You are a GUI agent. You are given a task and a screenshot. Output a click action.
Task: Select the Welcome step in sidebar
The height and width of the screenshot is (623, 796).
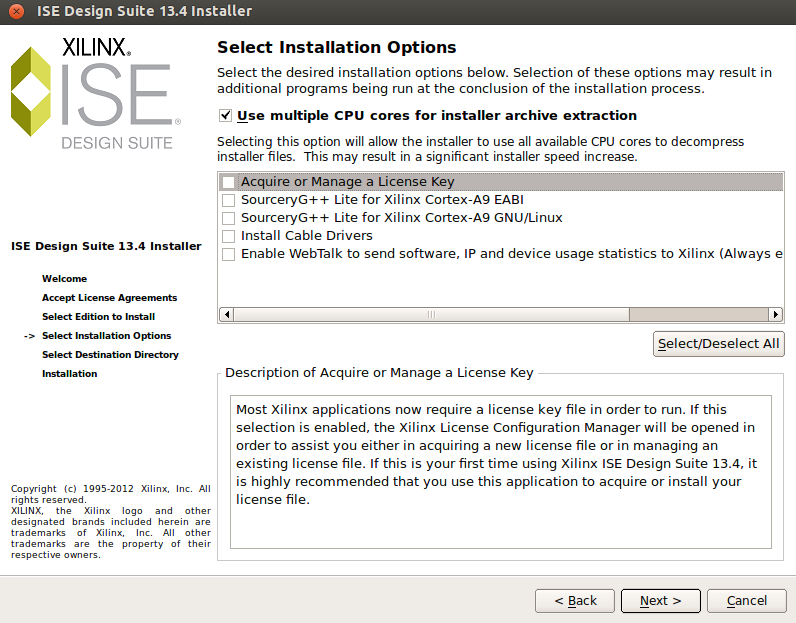[64, 279]
